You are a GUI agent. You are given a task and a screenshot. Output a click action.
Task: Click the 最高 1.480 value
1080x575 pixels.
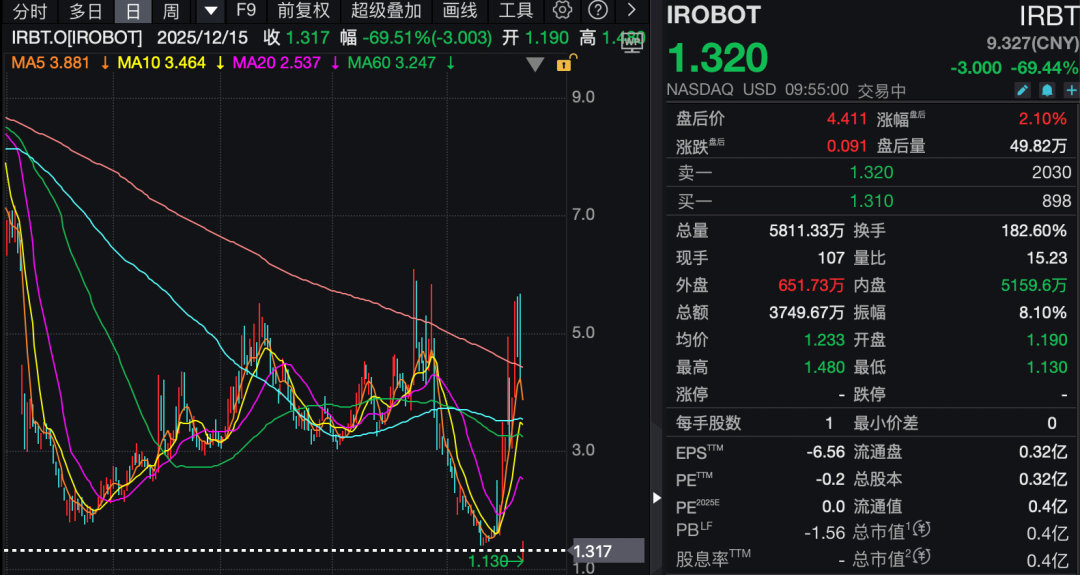coord(824,368)
